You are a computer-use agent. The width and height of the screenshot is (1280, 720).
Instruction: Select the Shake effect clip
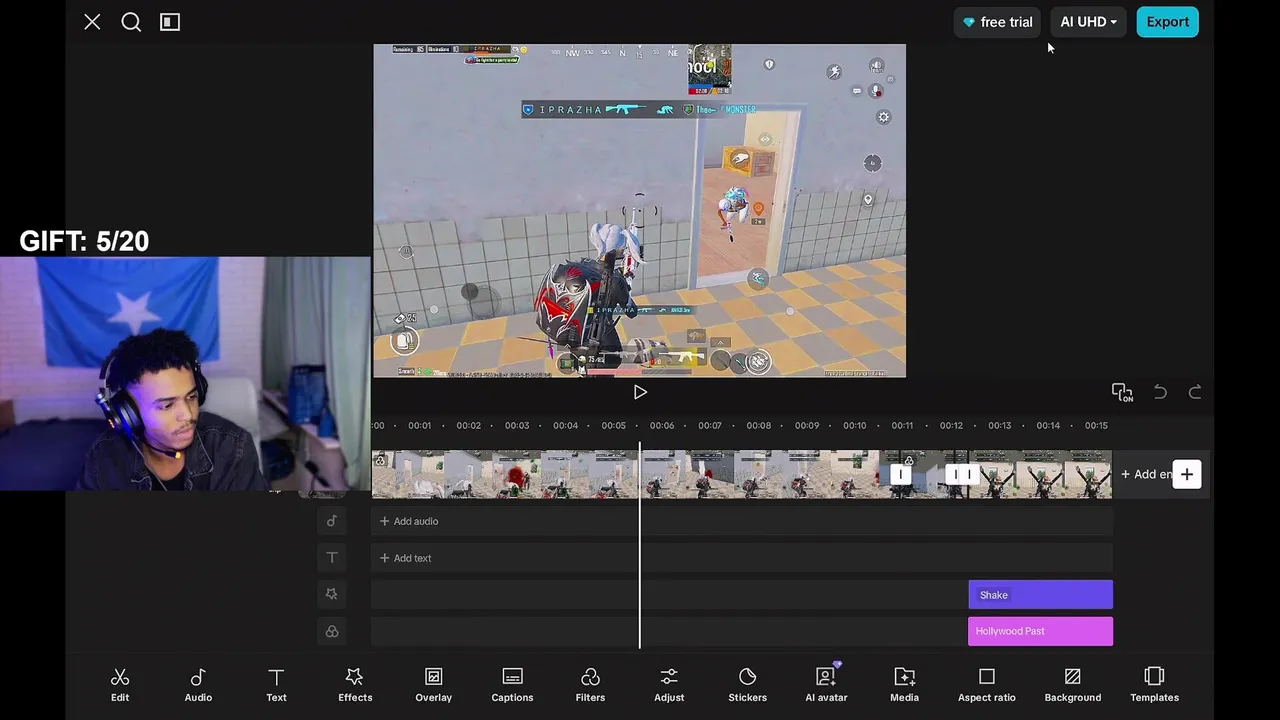1040,595
